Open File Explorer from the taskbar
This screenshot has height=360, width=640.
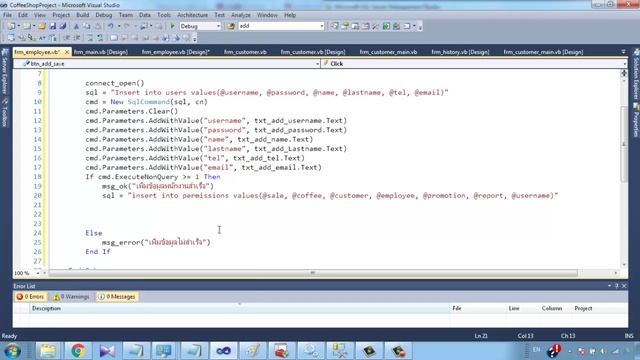coord(48,351)
